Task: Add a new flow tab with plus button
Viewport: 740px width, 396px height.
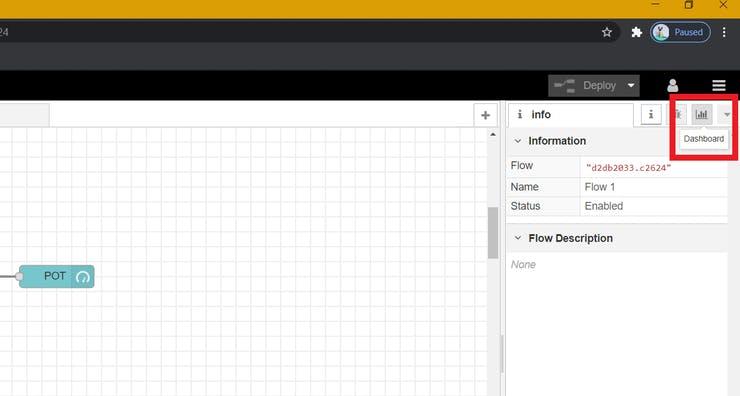Action: tap(485, 115)
